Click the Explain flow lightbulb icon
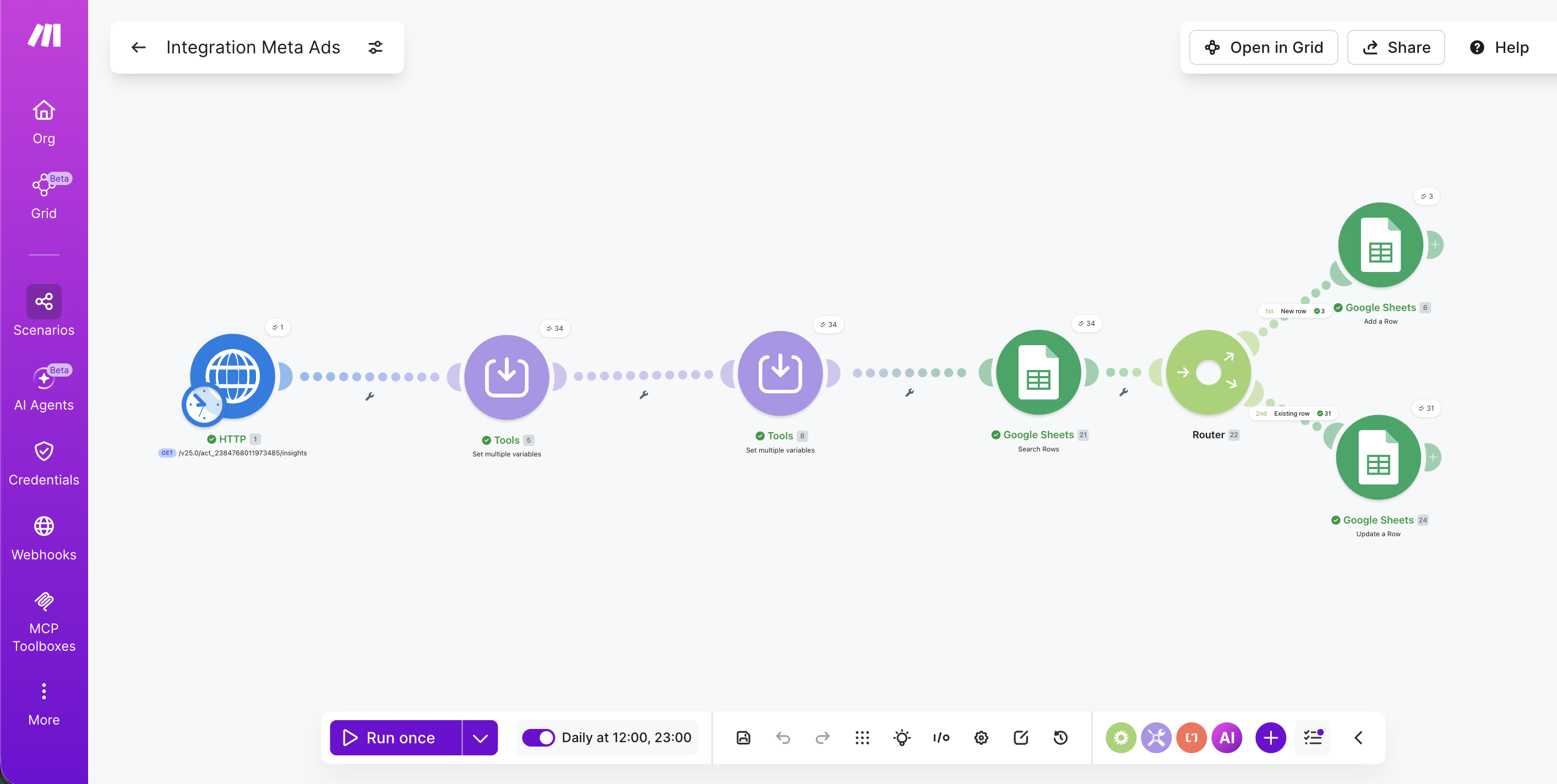This screenshot has height=784, width=1557. click(x=902, y=737)
